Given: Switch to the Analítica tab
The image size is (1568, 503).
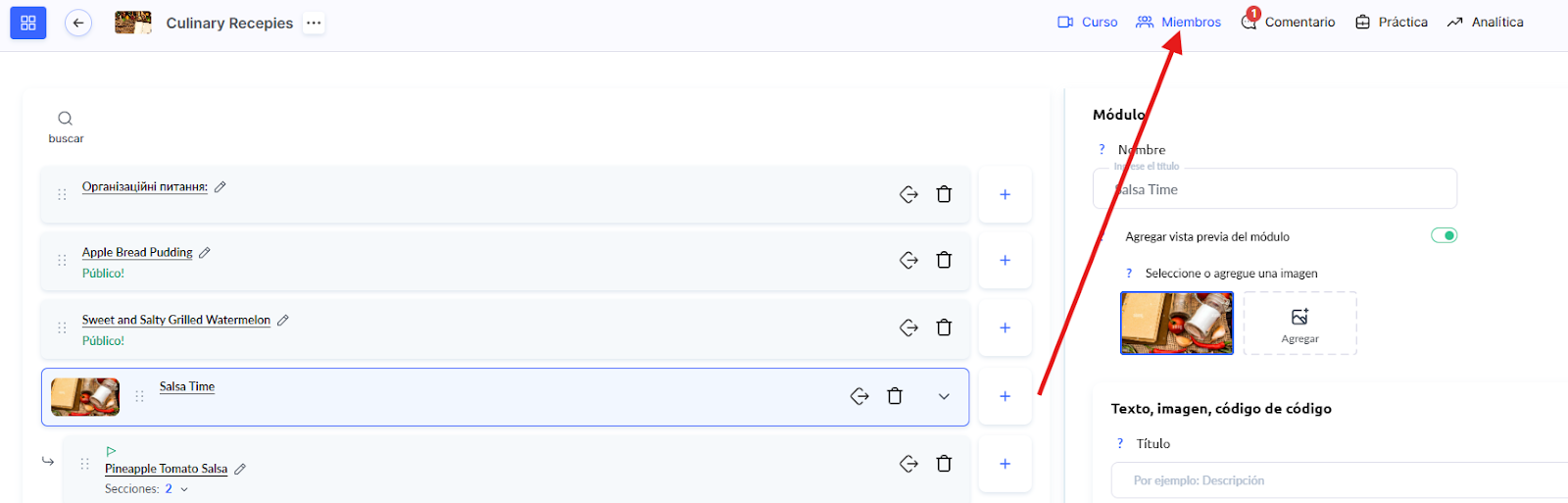Looking at the screenshot, I should (x=1486, y=23).
